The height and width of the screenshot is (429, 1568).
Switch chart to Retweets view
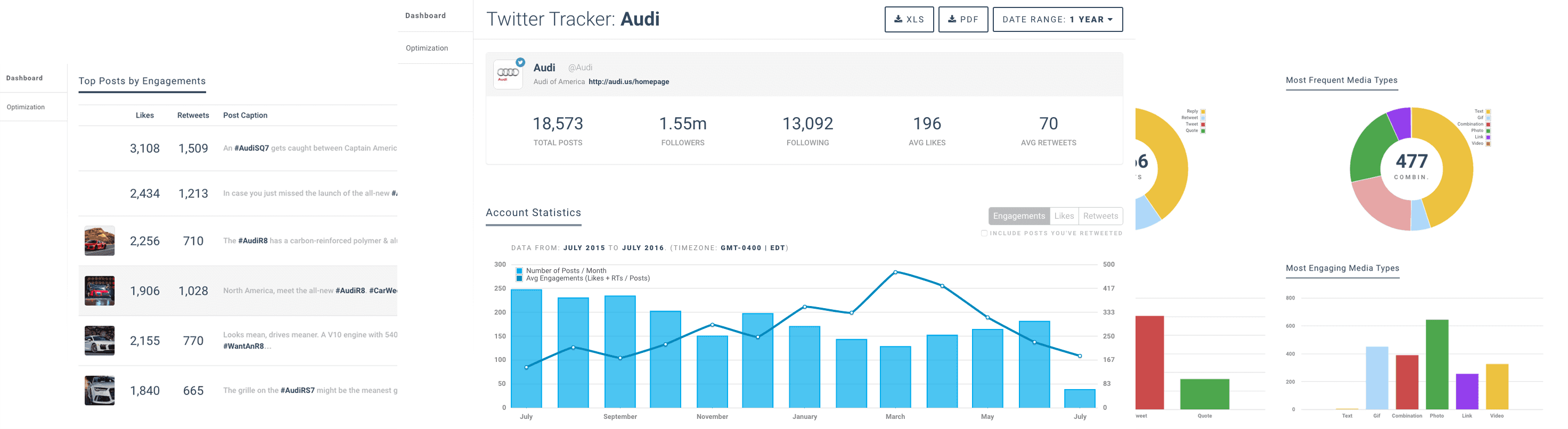[x=1100, y=216]
